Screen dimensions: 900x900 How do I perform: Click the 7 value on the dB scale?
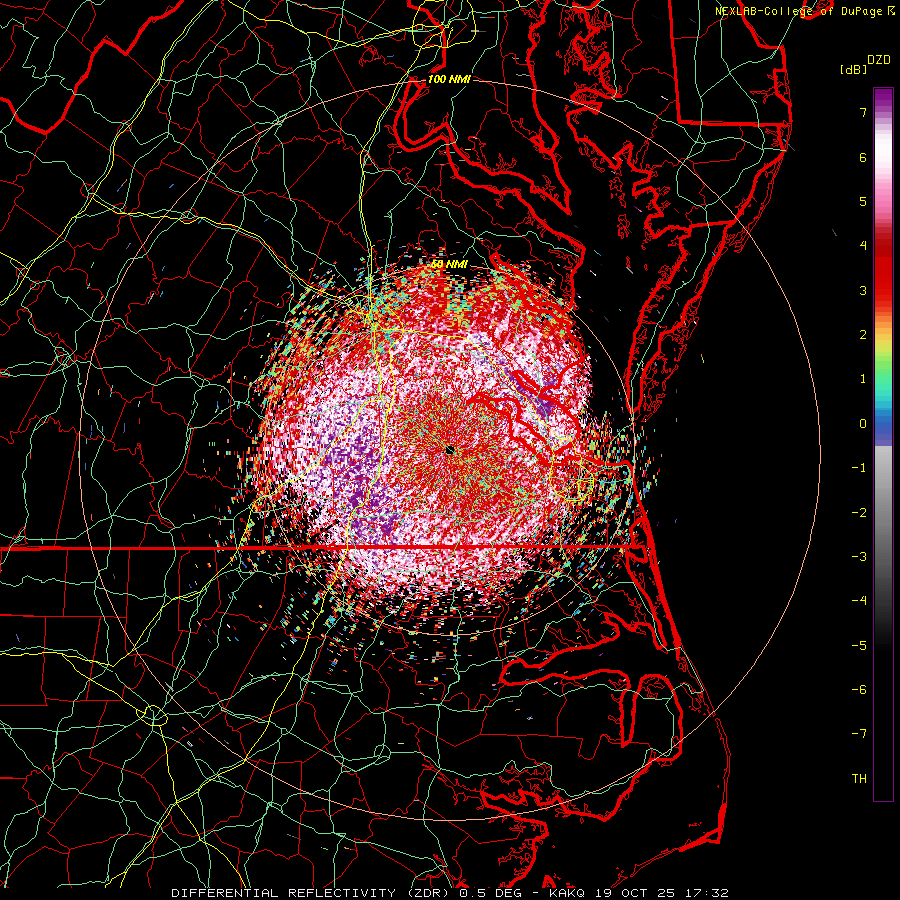click(863, 112)
